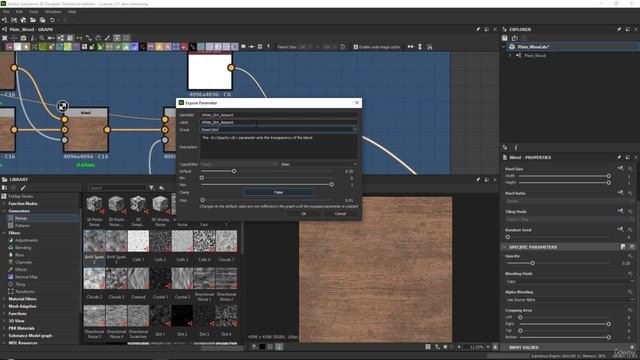This screenshot has height=360, width=640.
Task: Click the Description text area
Action: click(x=279, y=147)
